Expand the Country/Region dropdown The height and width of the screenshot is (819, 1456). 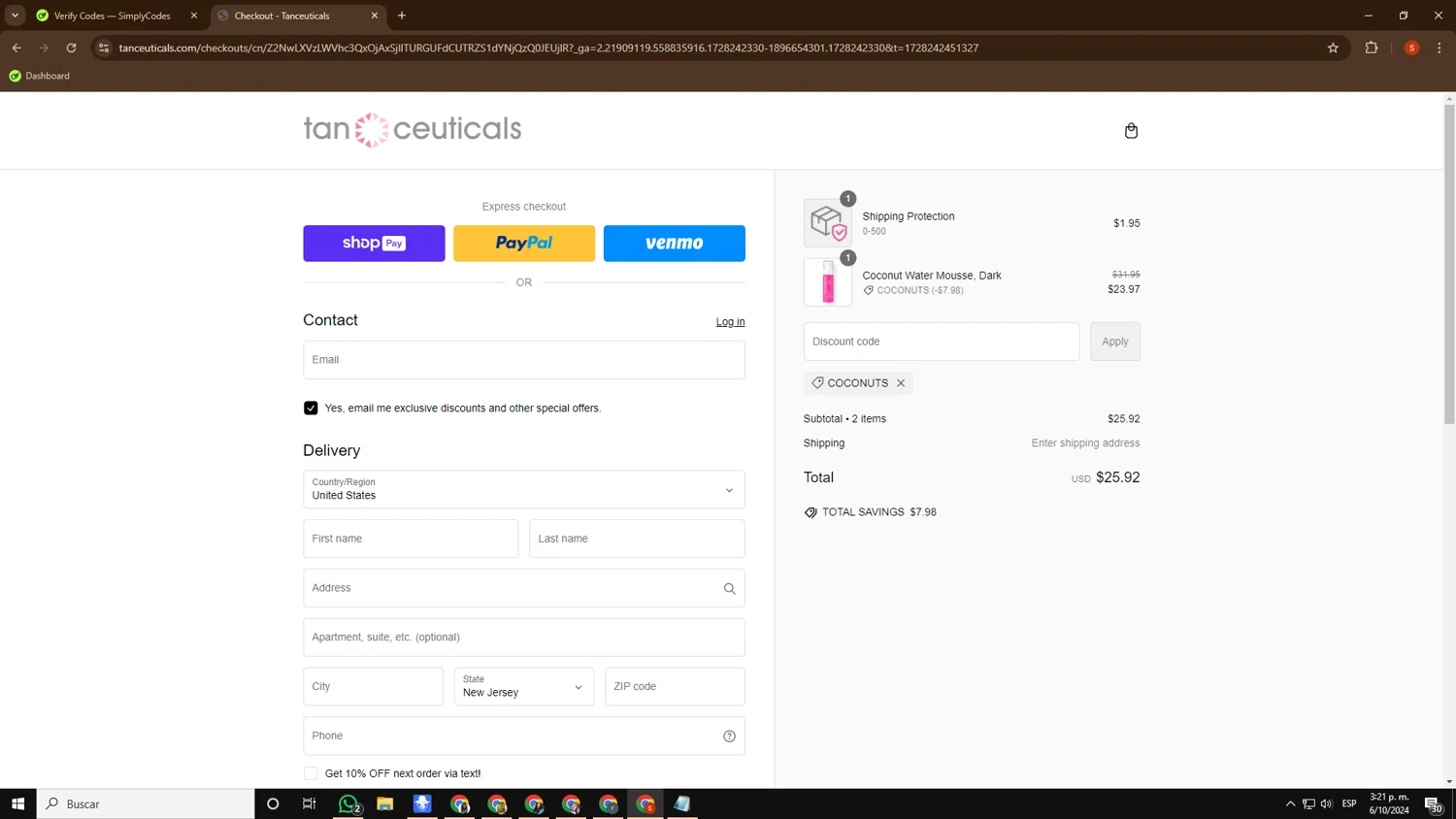(x=524, y=490)
